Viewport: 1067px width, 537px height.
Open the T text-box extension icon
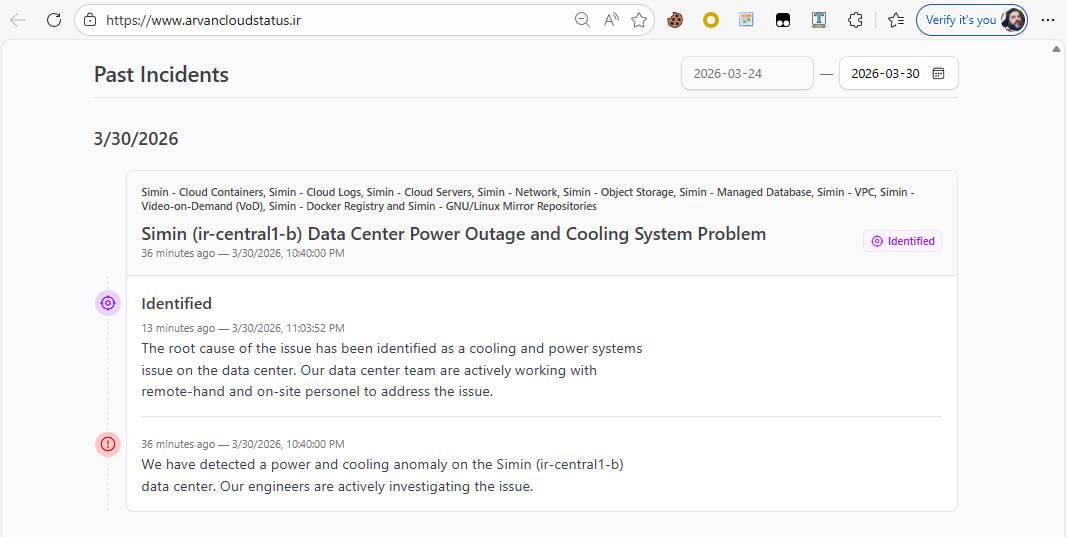click(819, 20)
